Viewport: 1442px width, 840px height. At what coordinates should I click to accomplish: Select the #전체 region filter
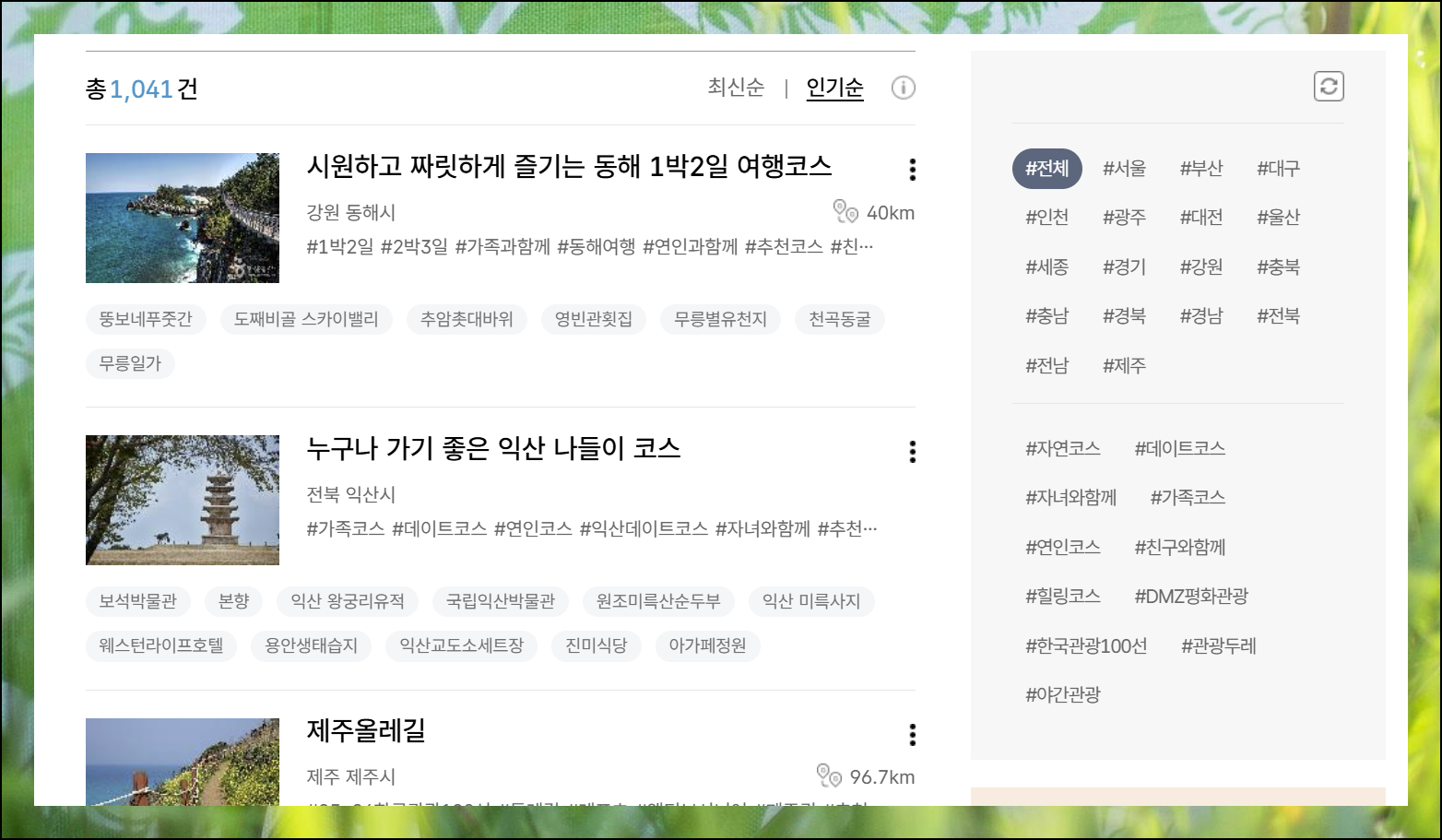(1047, 169)
